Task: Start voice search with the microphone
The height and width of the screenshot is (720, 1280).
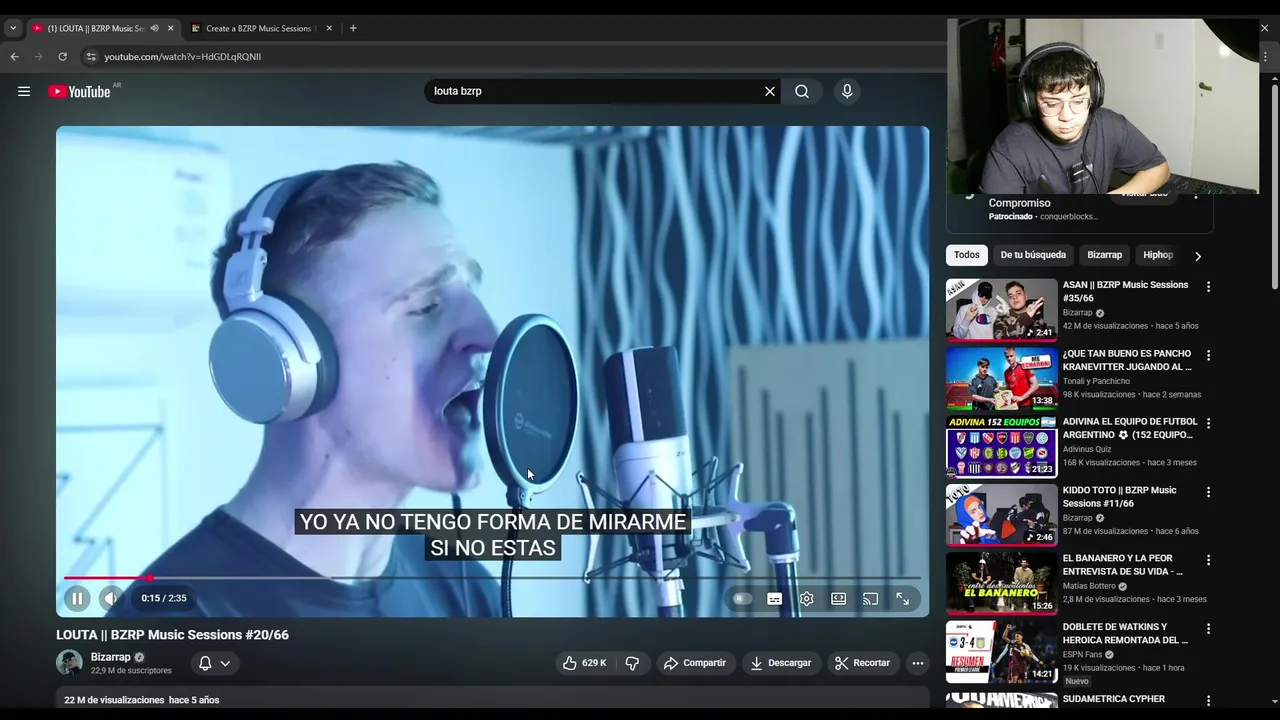Action: tap(847, 91)
